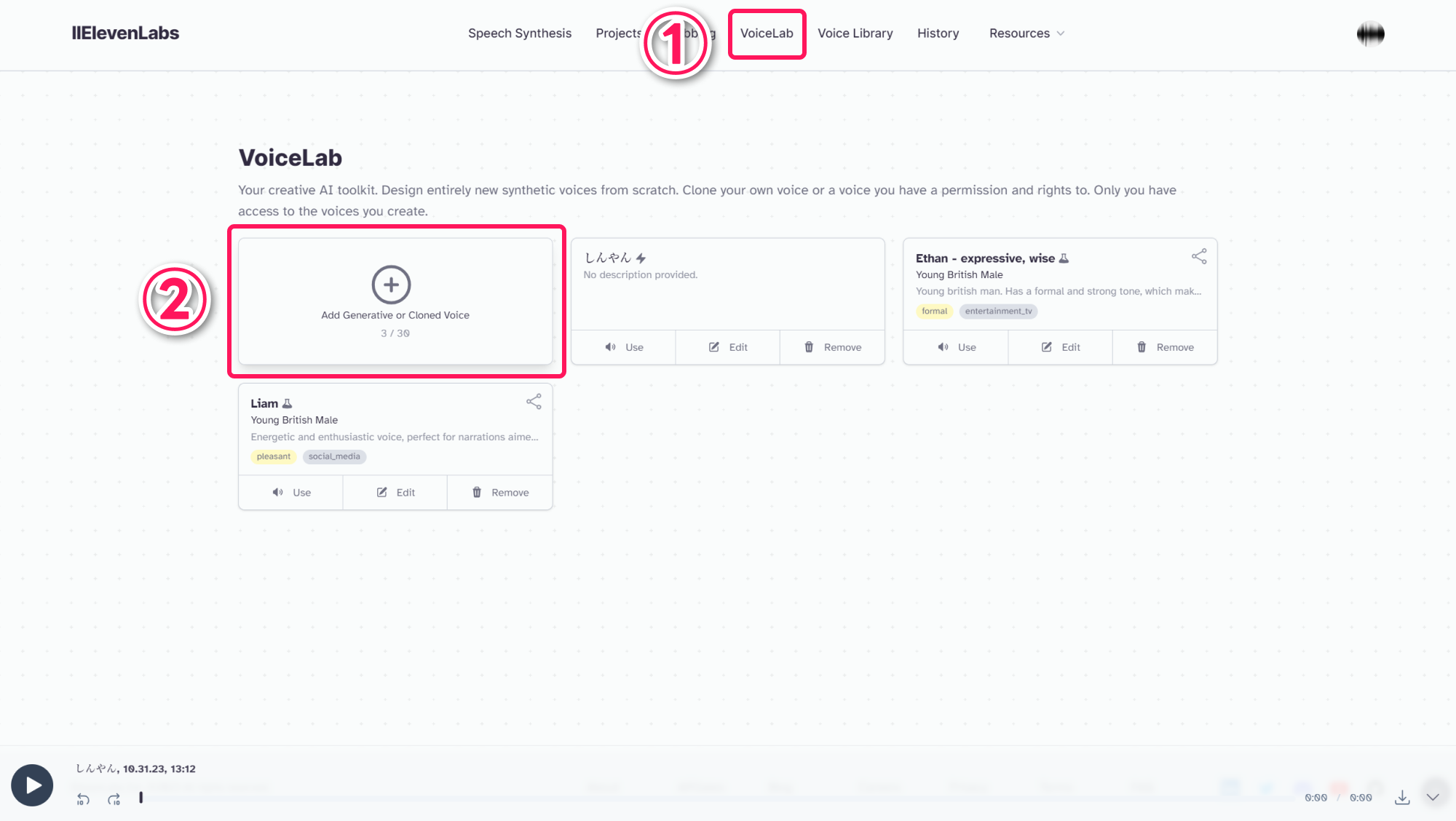Switch to the Voice Library tab
The height and width of the screenshot is (821, 1456).
point(855,33)
